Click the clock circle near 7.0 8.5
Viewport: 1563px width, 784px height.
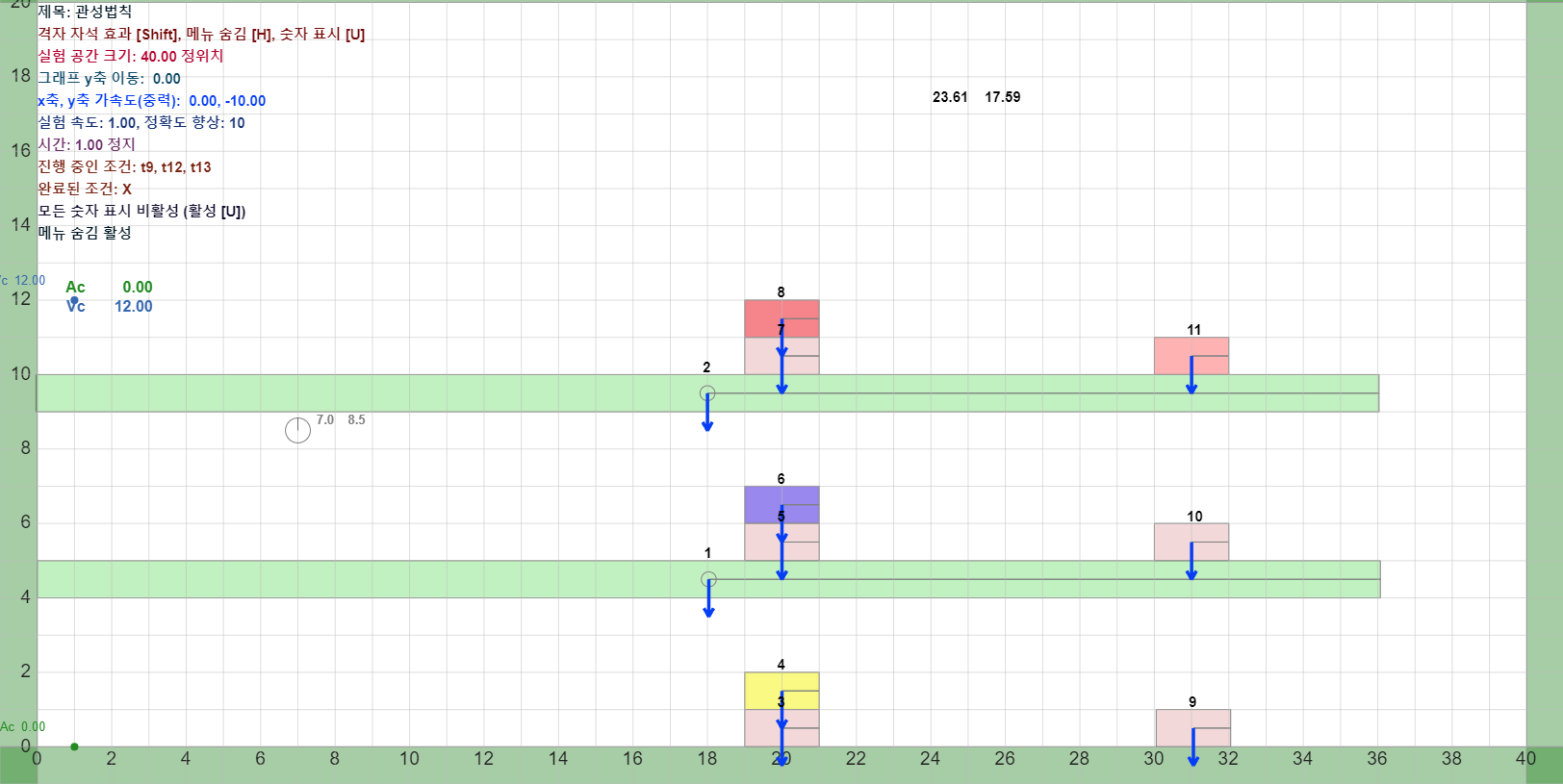point(298,430)
